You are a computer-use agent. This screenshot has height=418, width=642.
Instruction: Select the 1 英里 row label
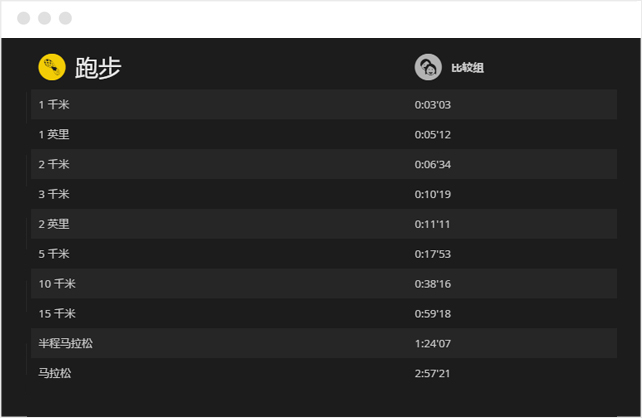click(54, 135)
